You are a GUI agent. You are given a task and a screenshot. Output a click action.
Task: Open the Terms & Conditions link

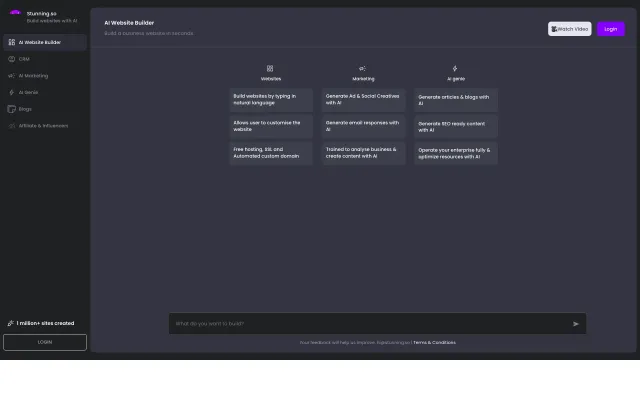tap(434, 342)
